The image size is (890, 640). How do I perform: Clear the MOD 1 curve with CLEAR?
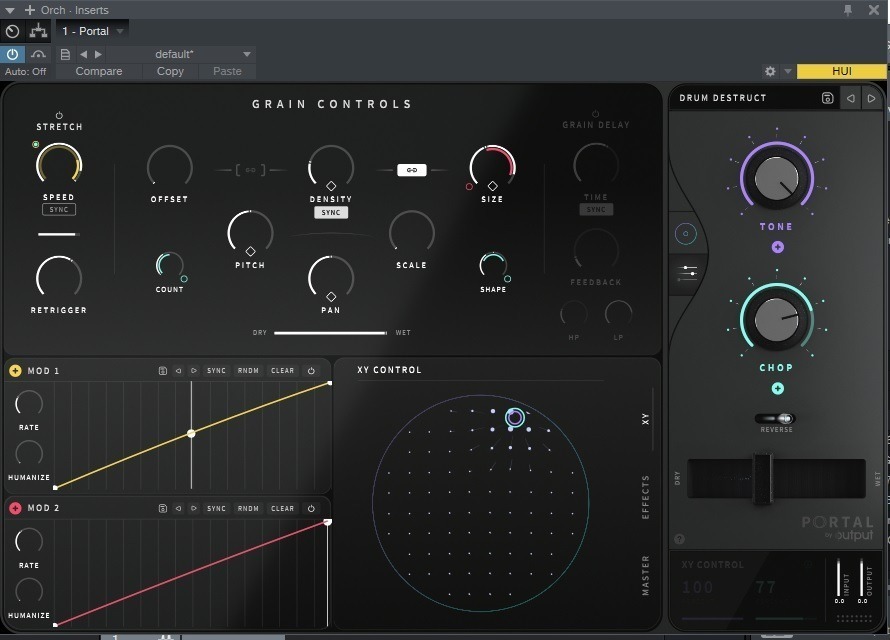click(282, 370)
